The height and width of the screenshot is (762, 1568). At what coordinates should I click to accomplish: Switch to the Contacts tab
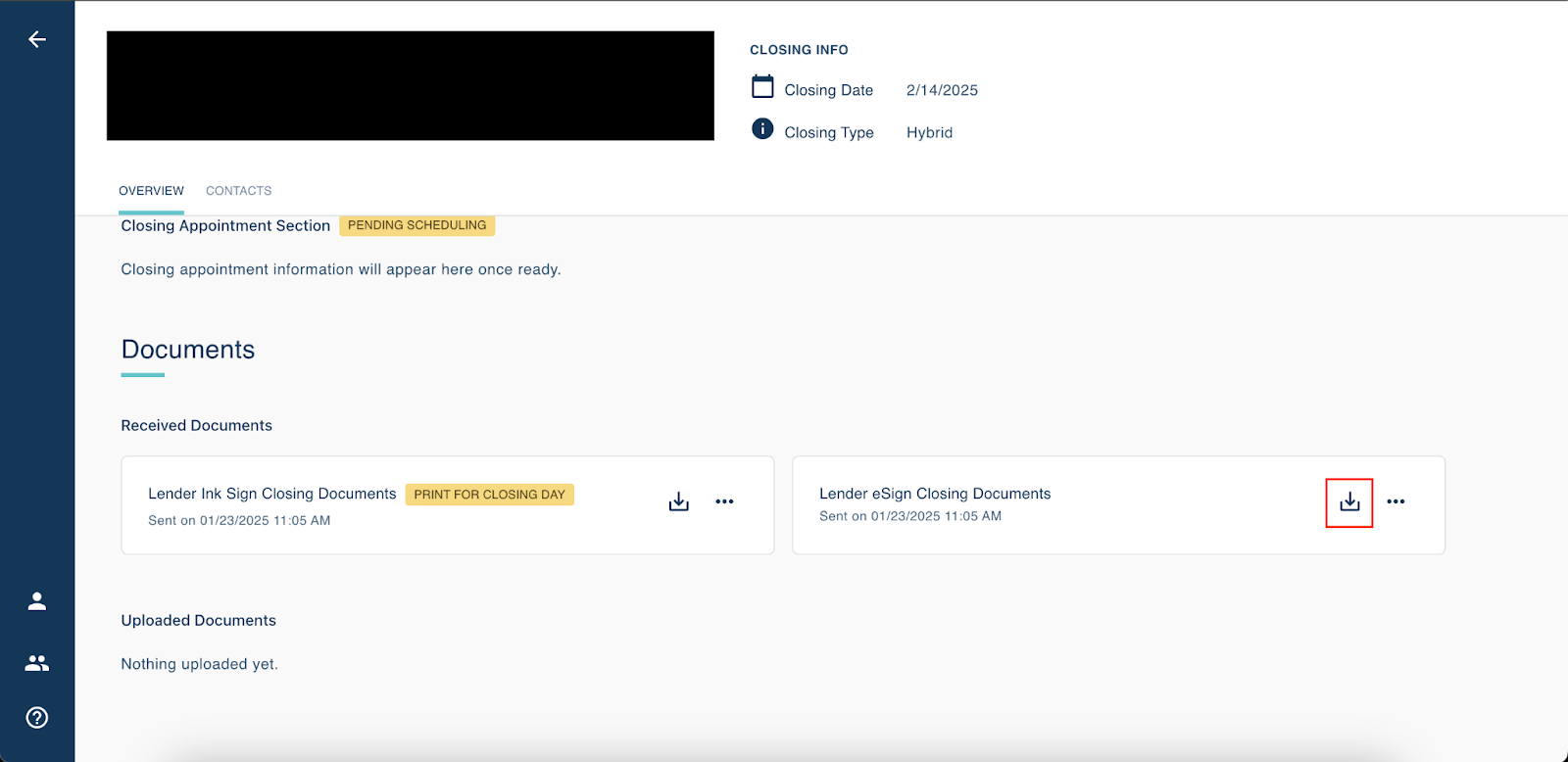pyautogui.click(x=238, y=191)
